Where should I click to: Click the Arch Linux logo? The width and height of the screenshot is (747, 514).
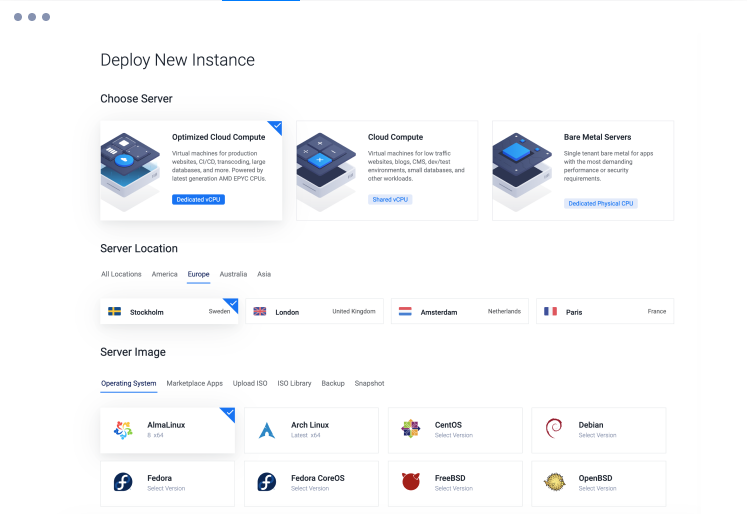tap(267, 430)
